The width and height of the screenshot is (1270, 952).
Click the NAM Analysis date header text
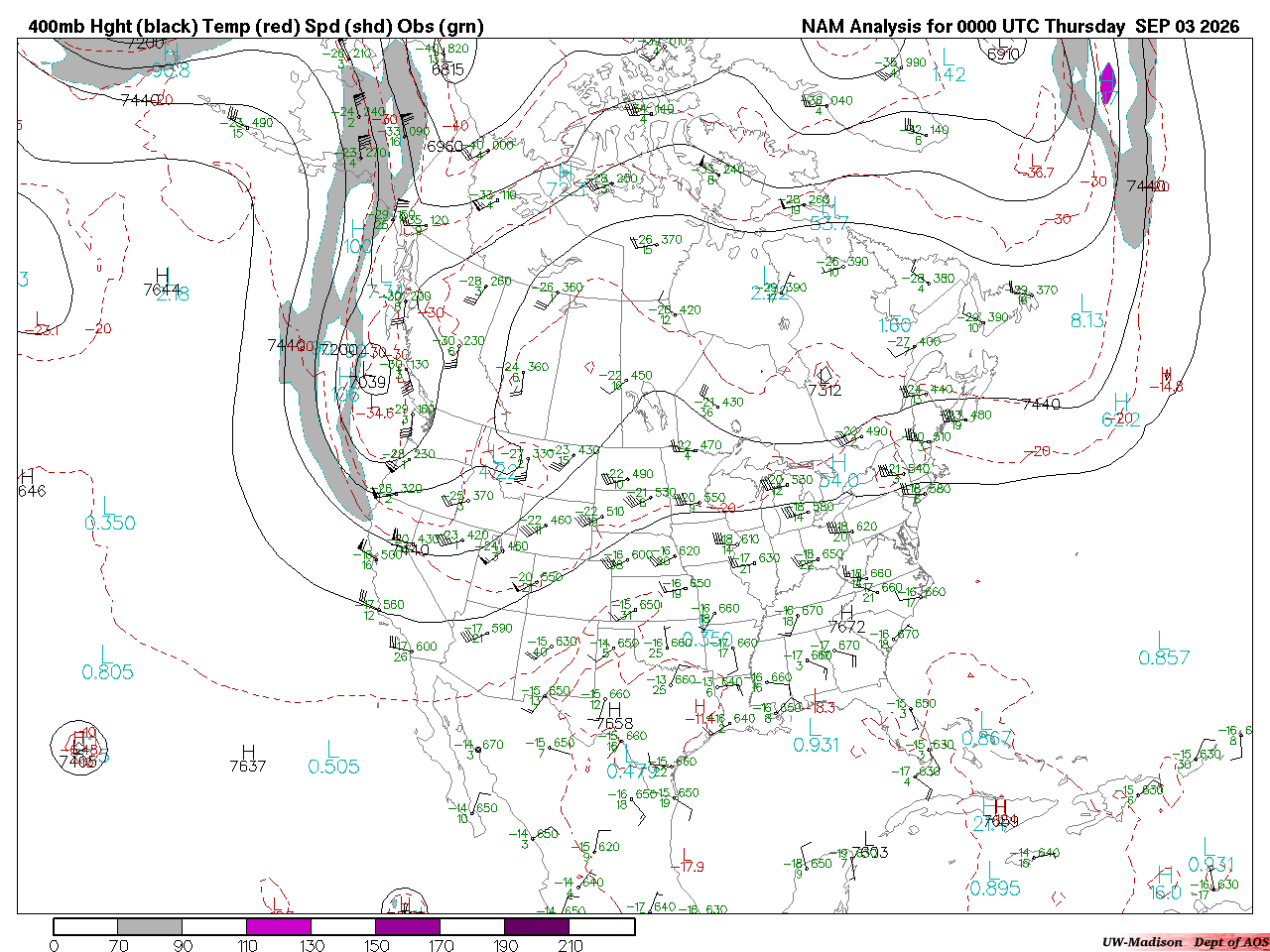pyautogui.click(x=1020, y=27)
